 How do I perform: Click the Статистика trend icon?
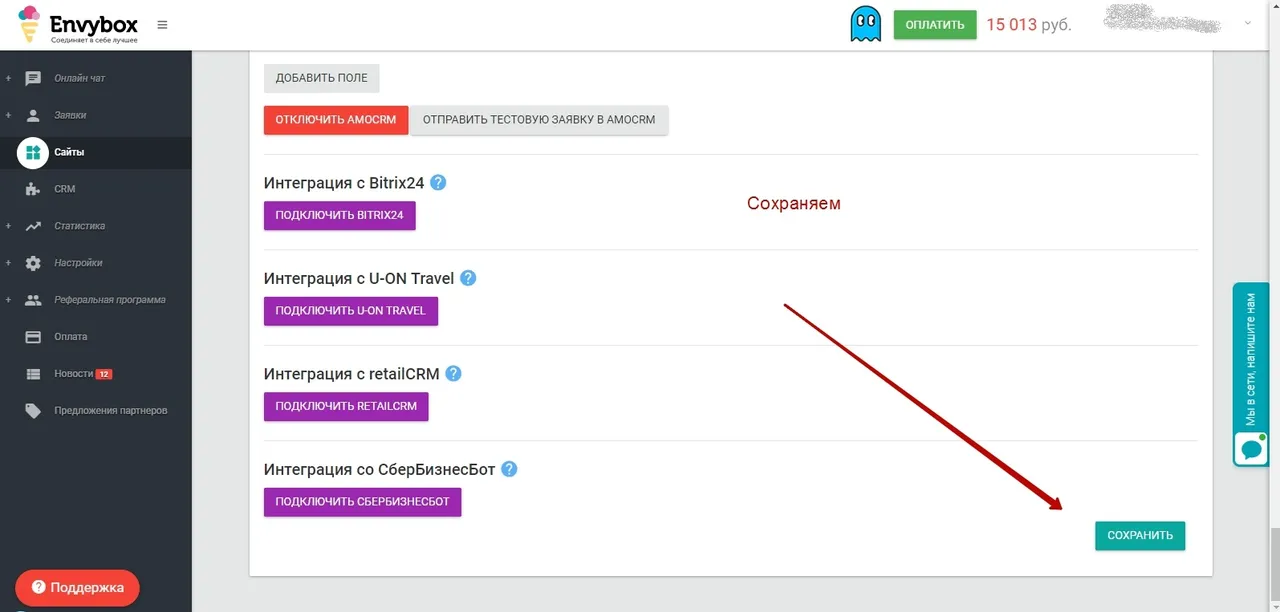tap(33, 226)
